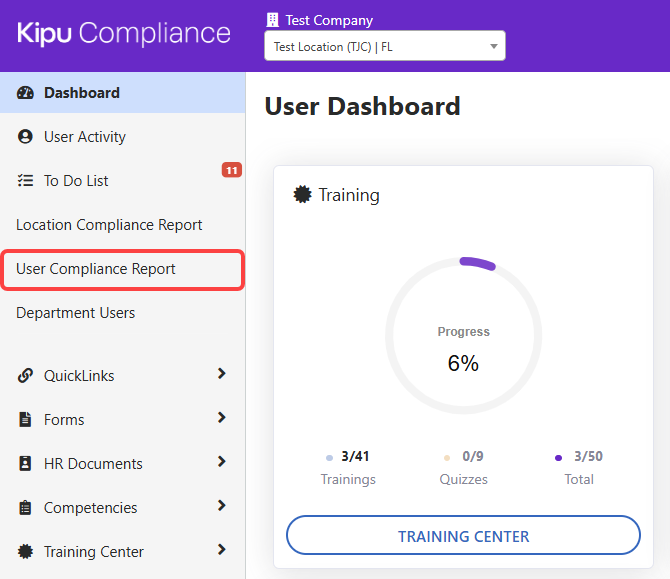Click the User Activity person icon
This screenshot has height=579, width=670.
(x=26, y=137)
